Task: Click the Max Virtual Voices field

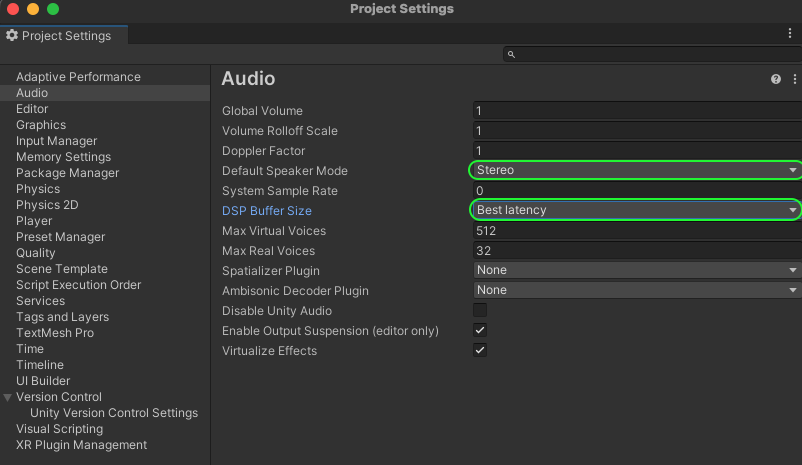Action: 637,230
